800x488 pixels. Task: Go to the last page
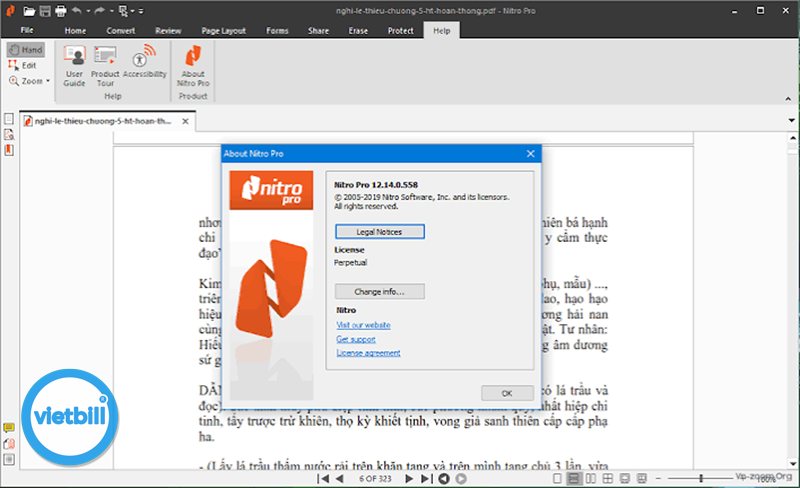tap(427, 479)
